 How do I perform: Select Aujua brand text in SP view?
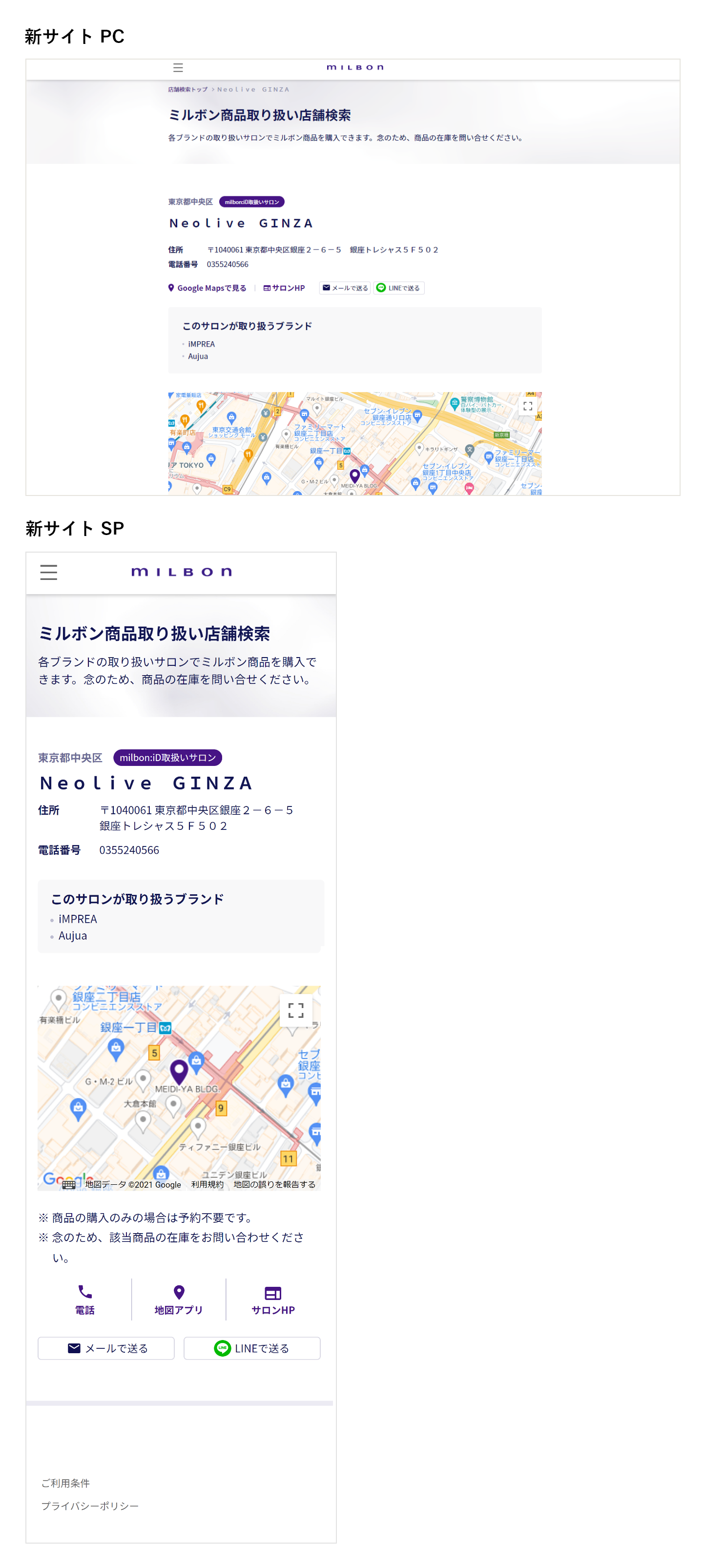tap(72, 936)
